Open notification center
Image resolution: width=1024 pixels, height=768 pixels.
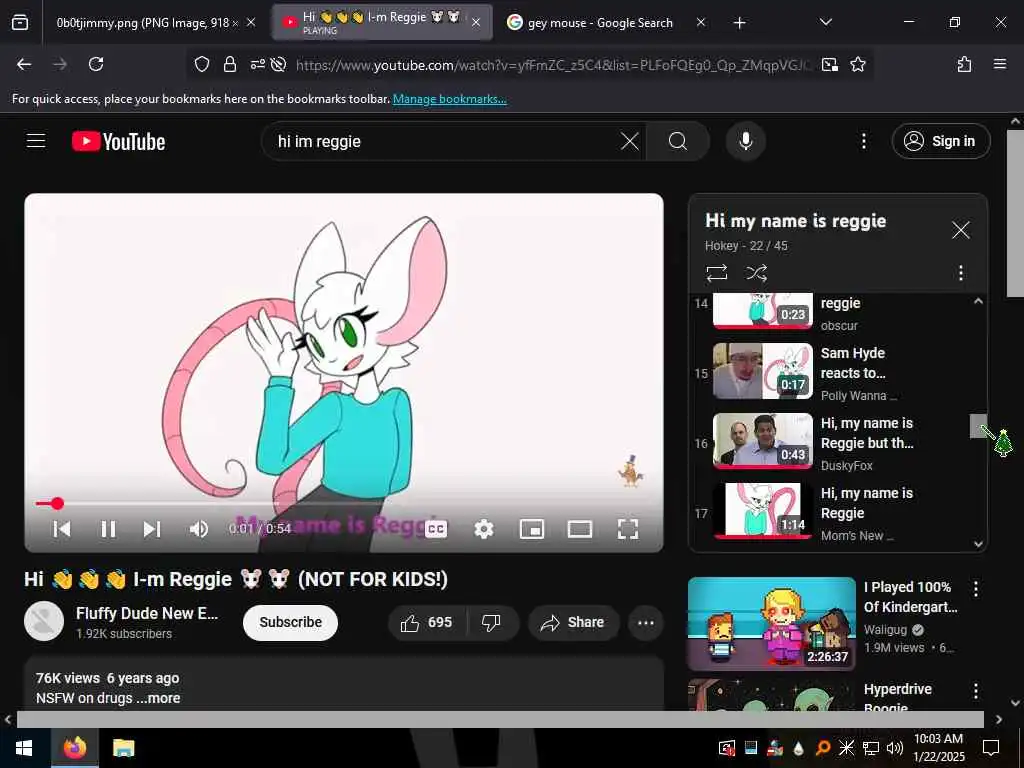pyautogui.click(x=991, y=748)
